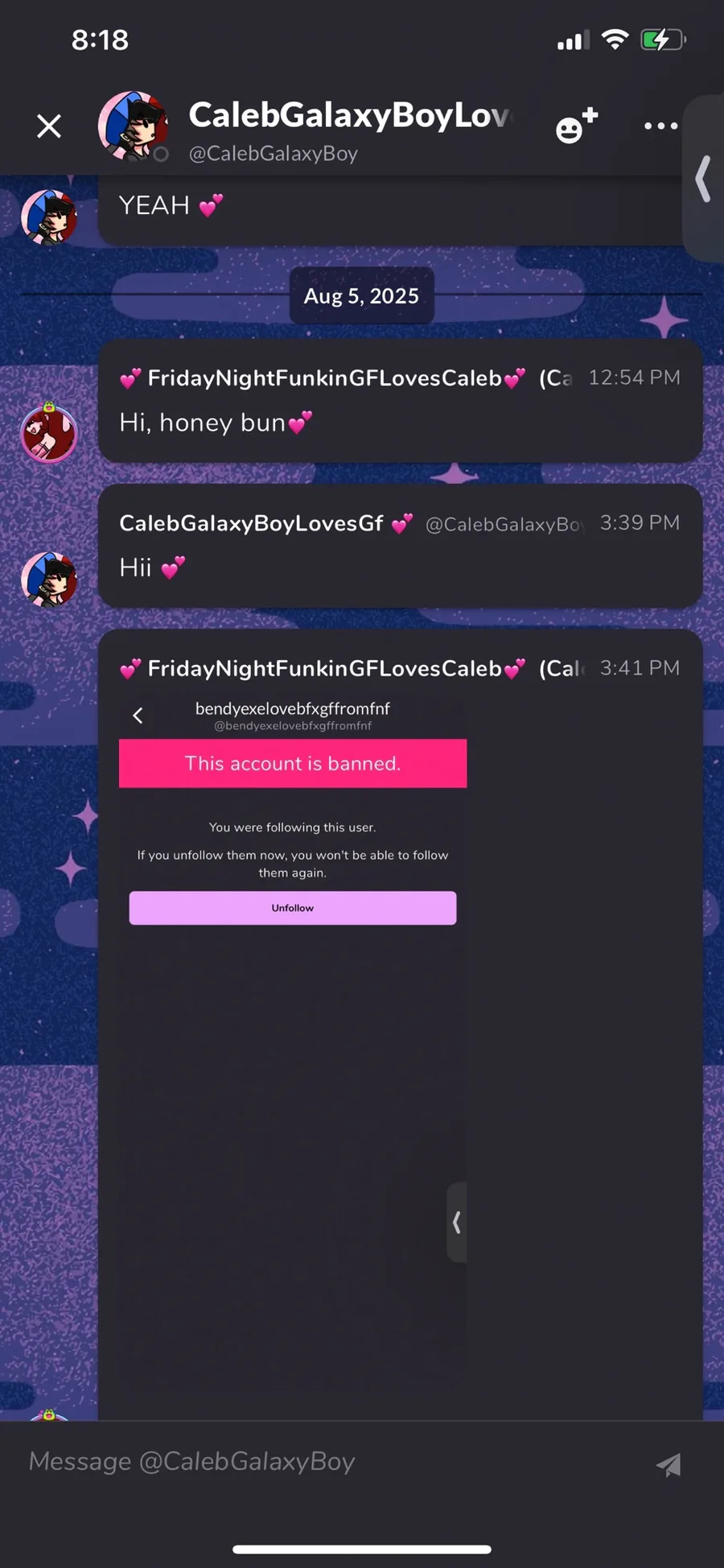
Task: Tap the avatar beside the YEAH message
Action: (49, 217)
